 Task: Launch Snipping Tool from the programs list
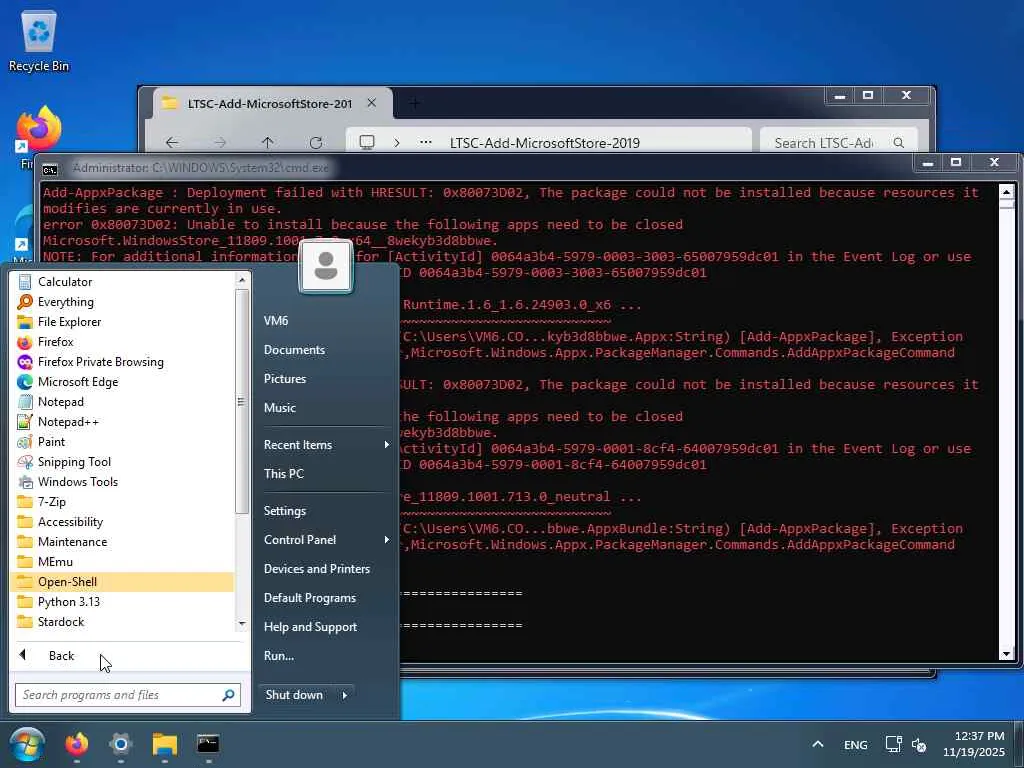coord(122,462)
